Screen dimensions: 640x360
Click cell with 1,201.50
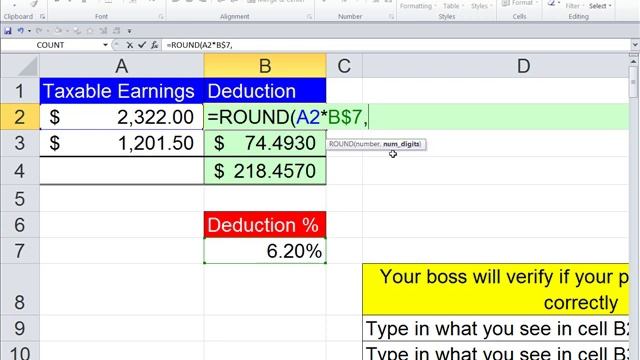click(x=122, y=143)
